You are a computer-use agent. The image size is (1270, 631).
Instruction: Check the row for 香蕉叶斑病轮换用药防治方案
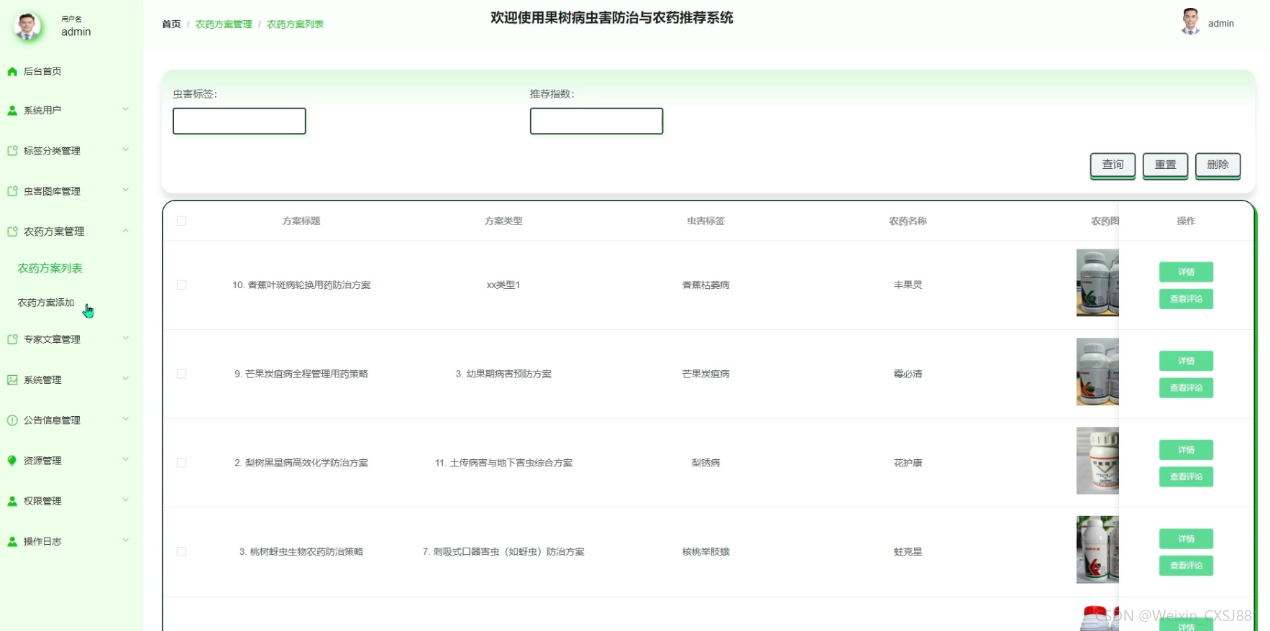(181, 285)
